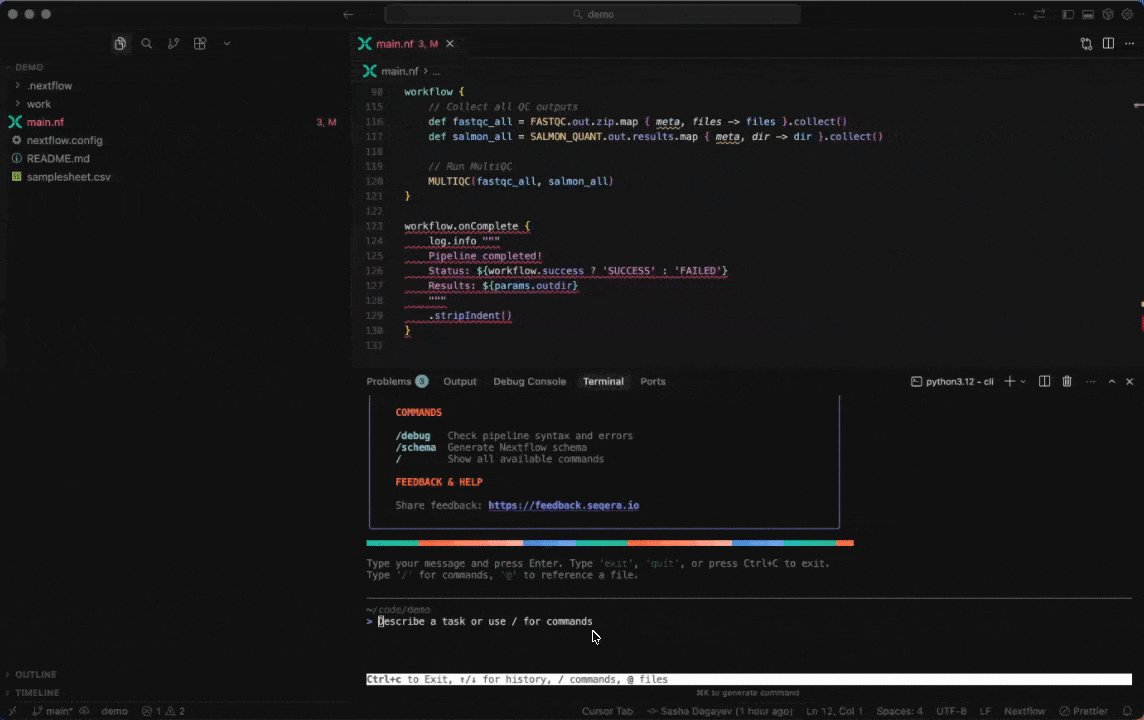Split the terminal panel icon

coord(1044,381)
